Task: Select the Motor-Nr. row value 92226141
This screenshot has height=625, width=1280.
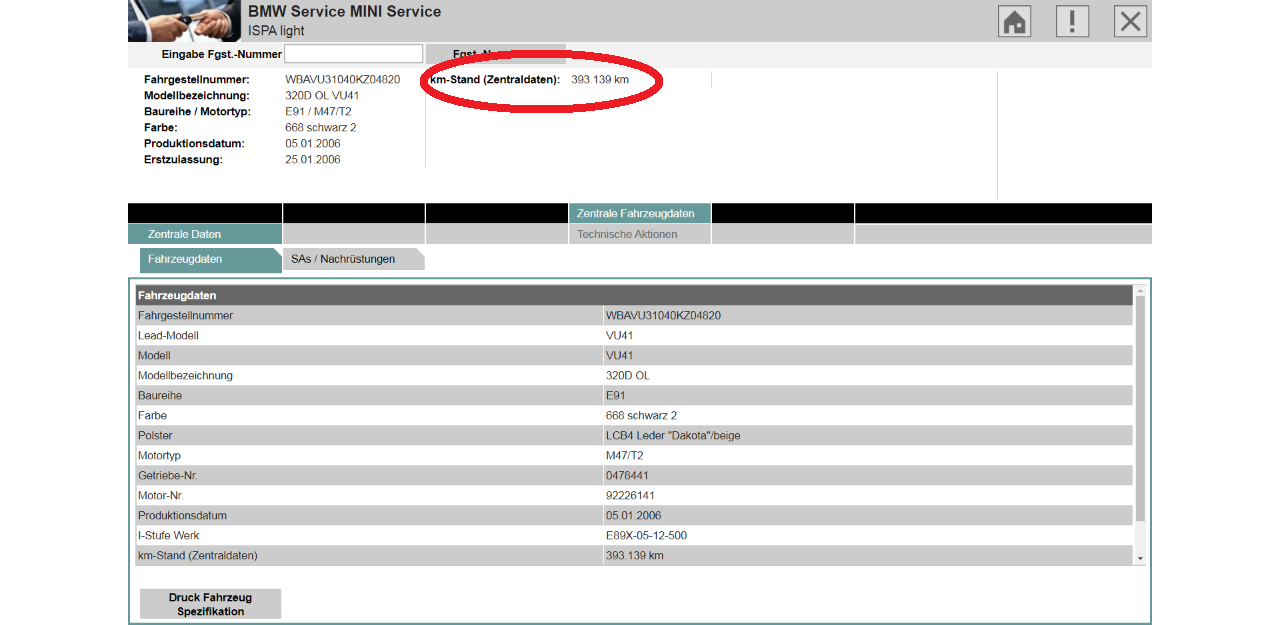Action: pos(632,496)
